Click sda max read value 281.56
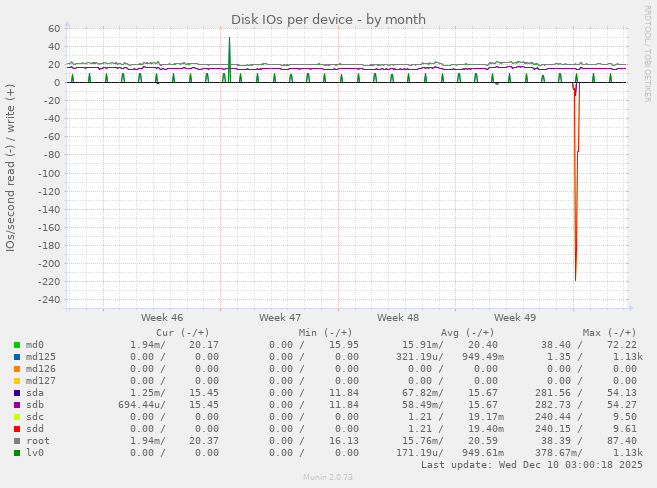The width and height of the screenshot is (657, 488). (x=553, y=393)
